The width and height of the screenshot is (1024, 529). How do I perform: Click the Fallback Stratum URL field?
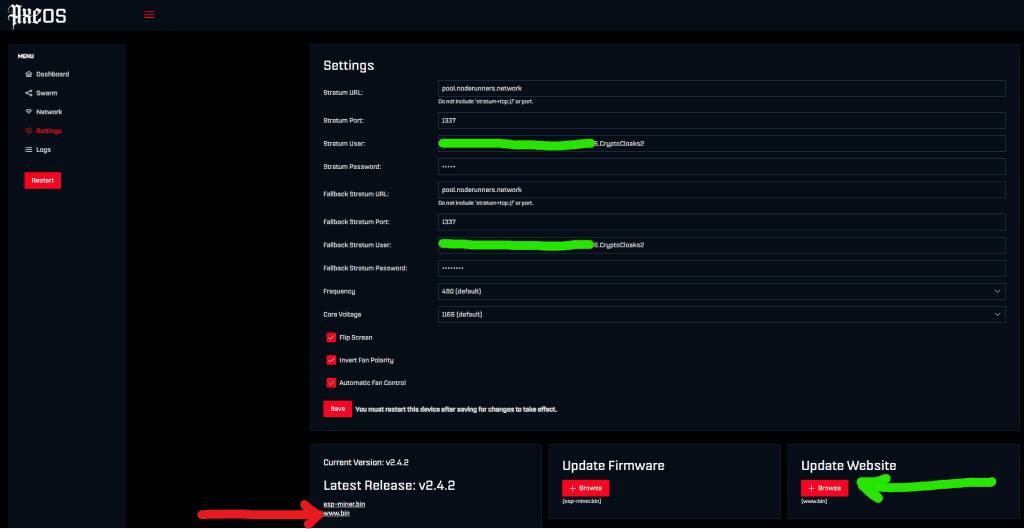722,190
